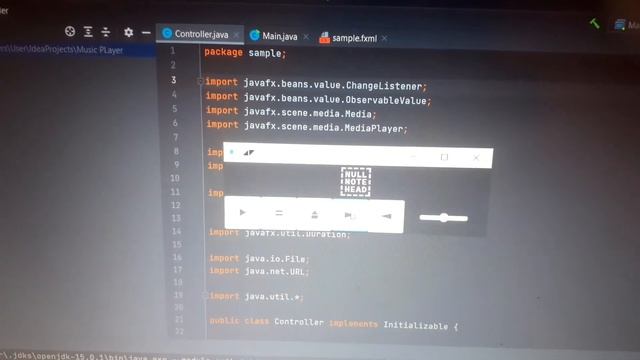The image size is (640, 360).
Task: Click Collapse All icon in project toolbar
Action: (106, 32)
